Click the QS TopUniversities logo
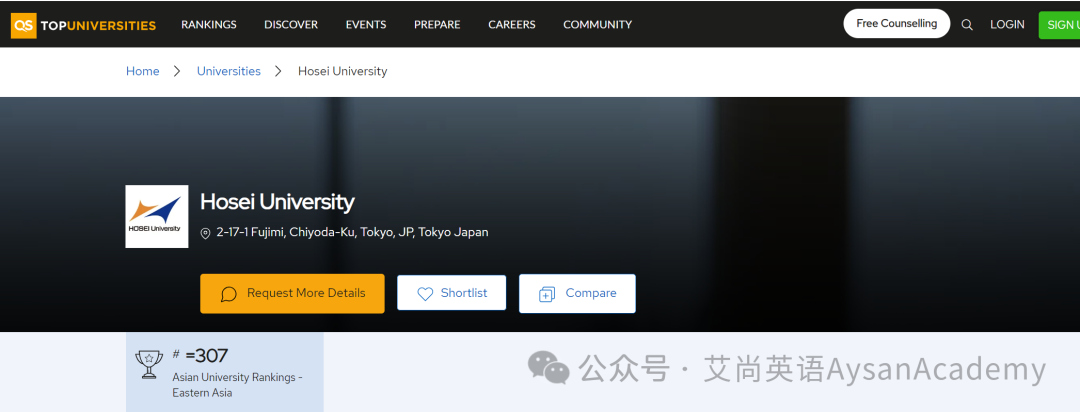 (x=83, y=25)
